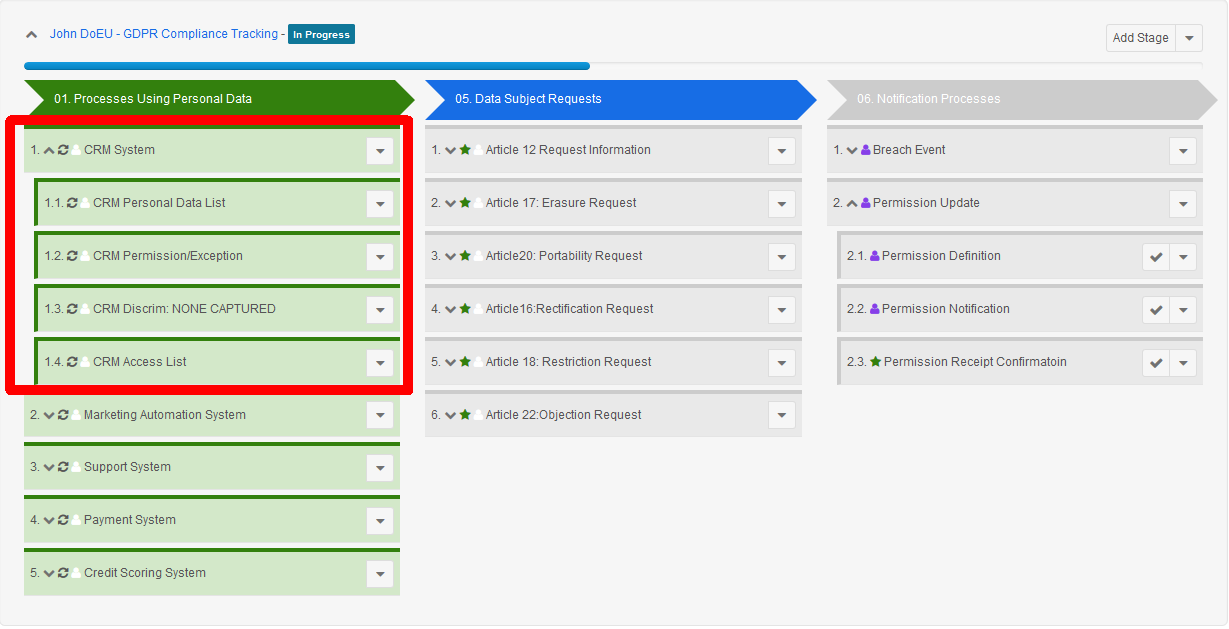Click purple person icon on Breach Event
The width and height of the screenshot is (1229, 629).
(866, 150)
